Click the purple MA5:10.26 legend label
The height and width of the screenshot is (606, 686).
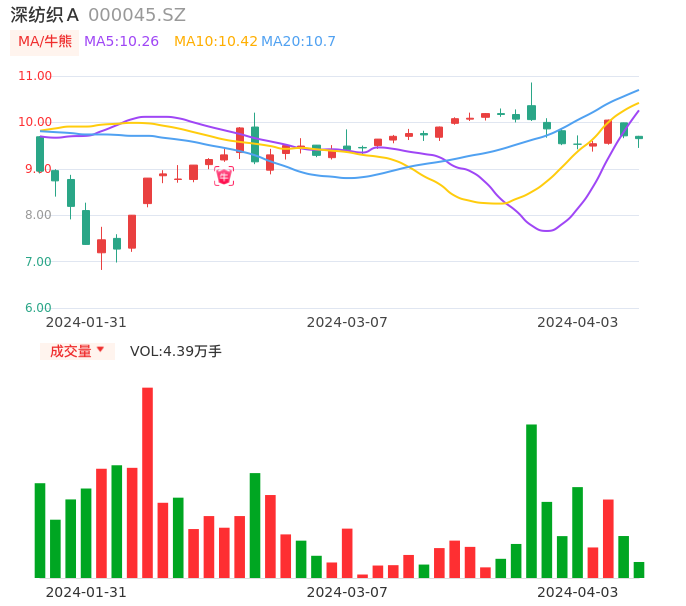point(121,42)
